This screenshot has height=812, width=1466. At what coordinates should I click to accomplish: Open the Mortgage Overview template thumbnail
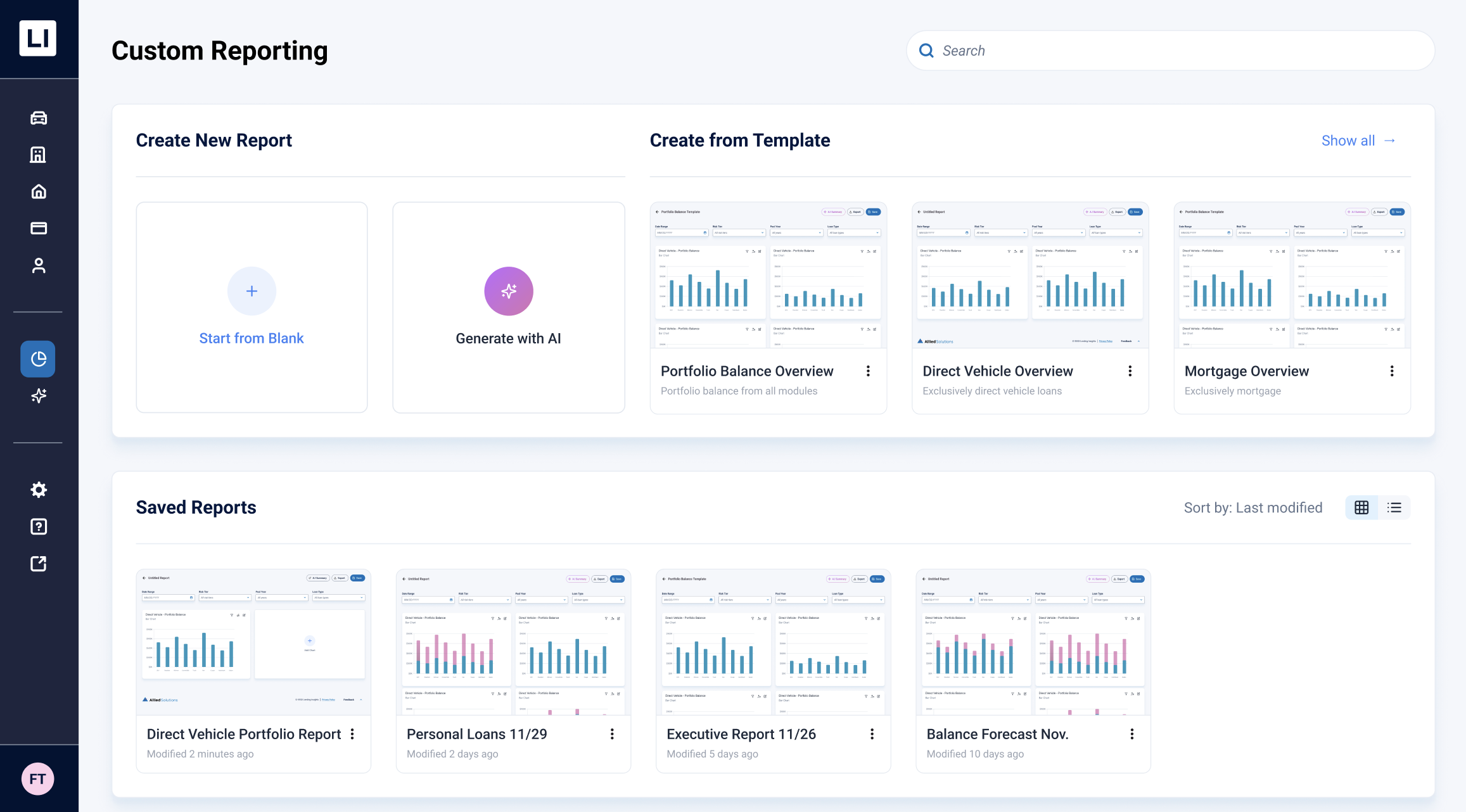tap(1292, 276)
